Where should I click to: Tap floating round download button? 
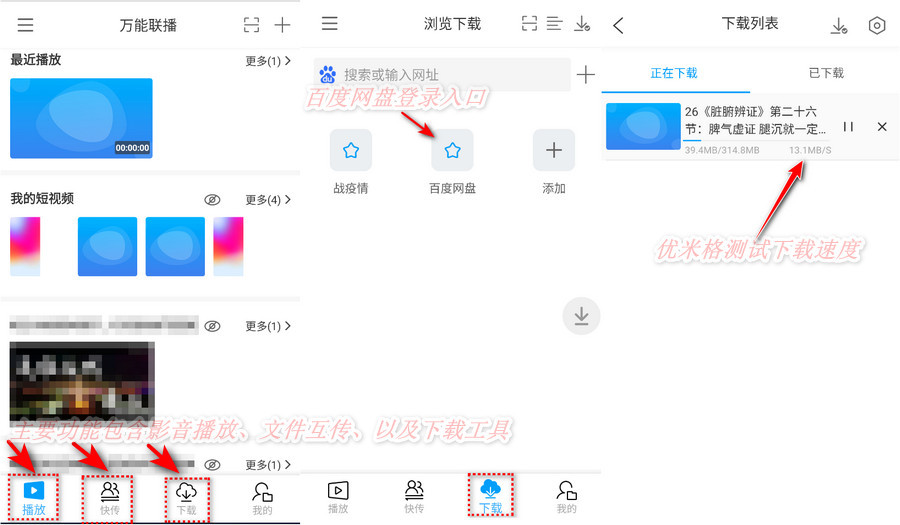click(581, 316)
